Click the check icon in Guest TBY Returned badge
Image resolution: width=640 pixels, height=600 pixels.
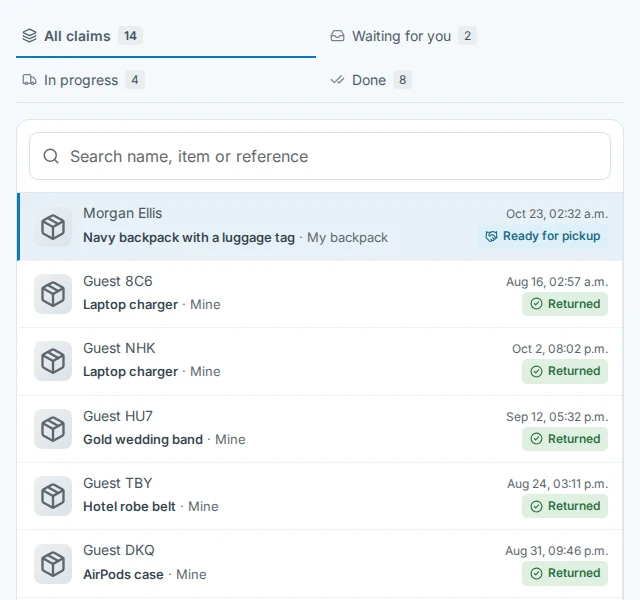click(x=536, y=506)
